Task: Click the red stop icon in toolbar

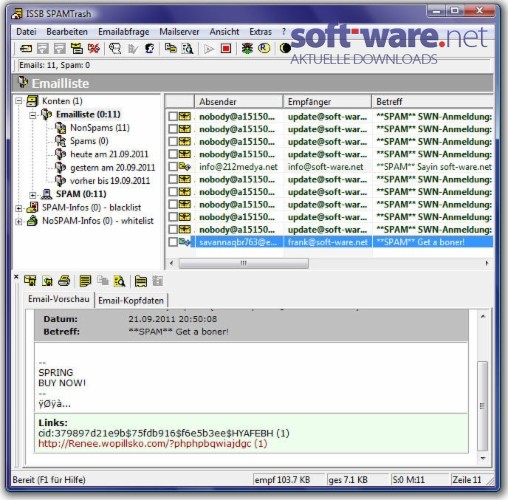Action: click(226, 49)
